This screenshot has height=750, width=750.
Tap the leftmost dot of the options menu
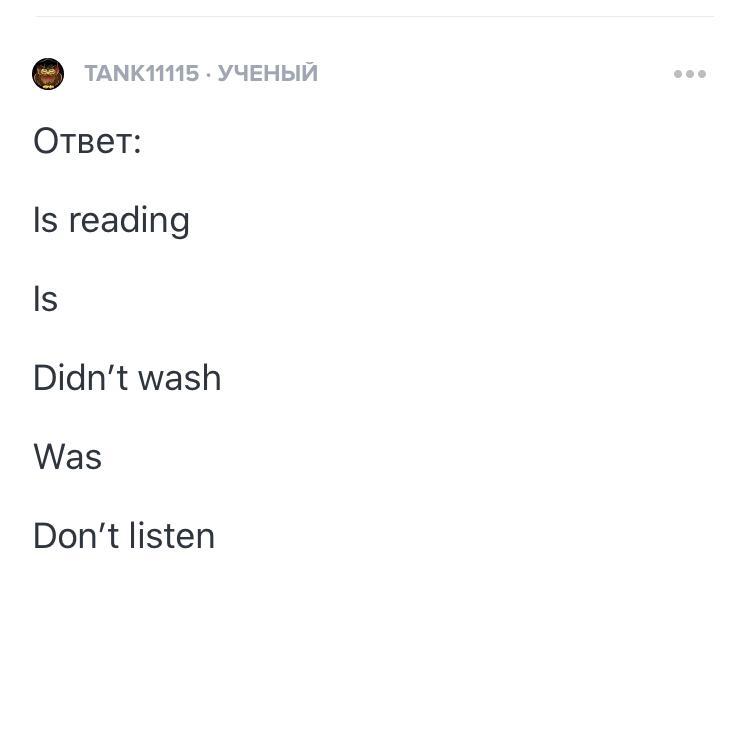[678, 74]
